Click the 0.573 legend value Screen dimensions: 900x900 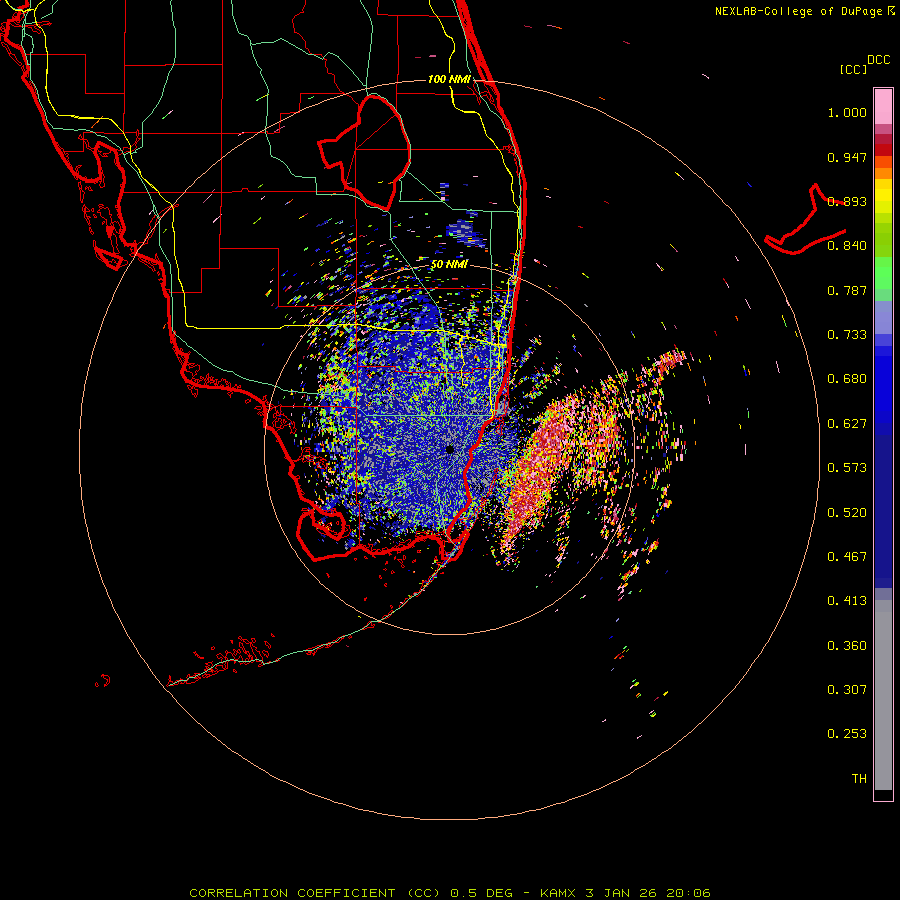(847, 468)
